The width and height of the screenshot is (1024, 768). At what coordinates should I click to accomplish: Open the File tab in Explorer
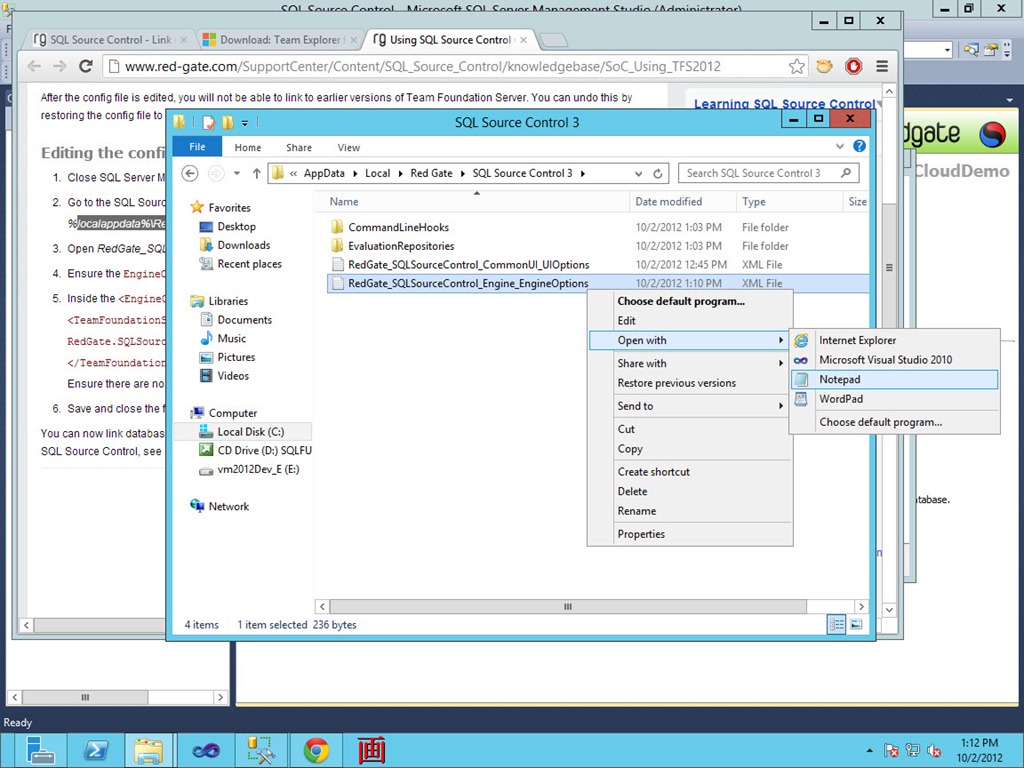pos(197,147)
